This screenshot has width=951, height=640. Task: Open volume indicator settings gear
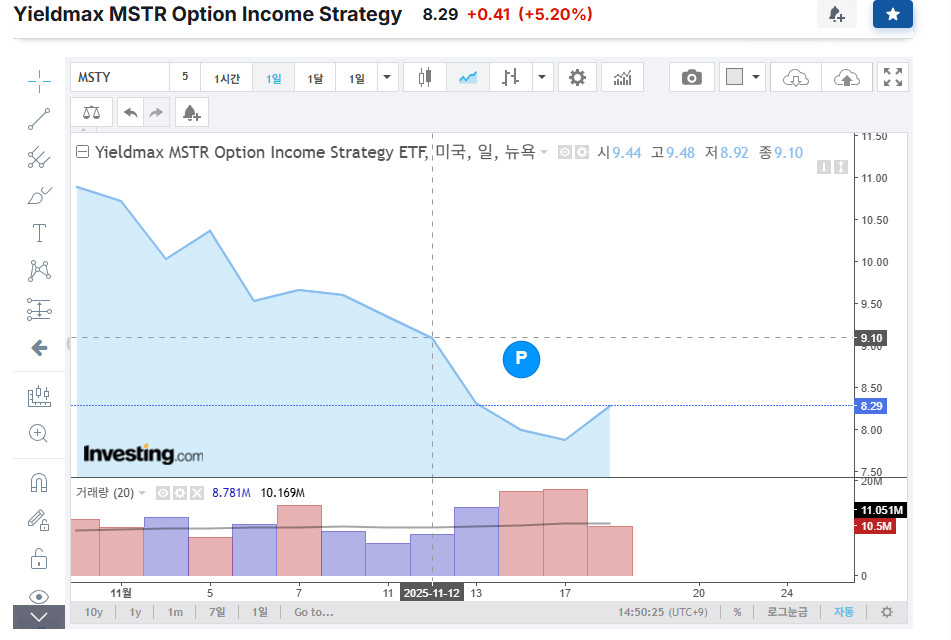(180, 493)
